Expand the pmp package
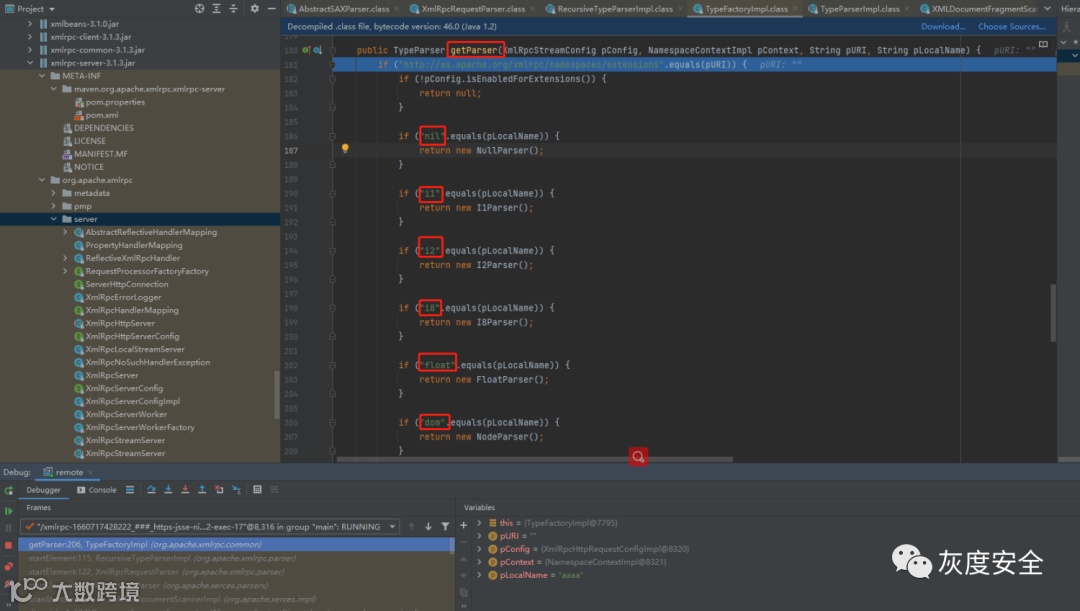Viewport: 1080px width, 611px height. tap(53, 206)
